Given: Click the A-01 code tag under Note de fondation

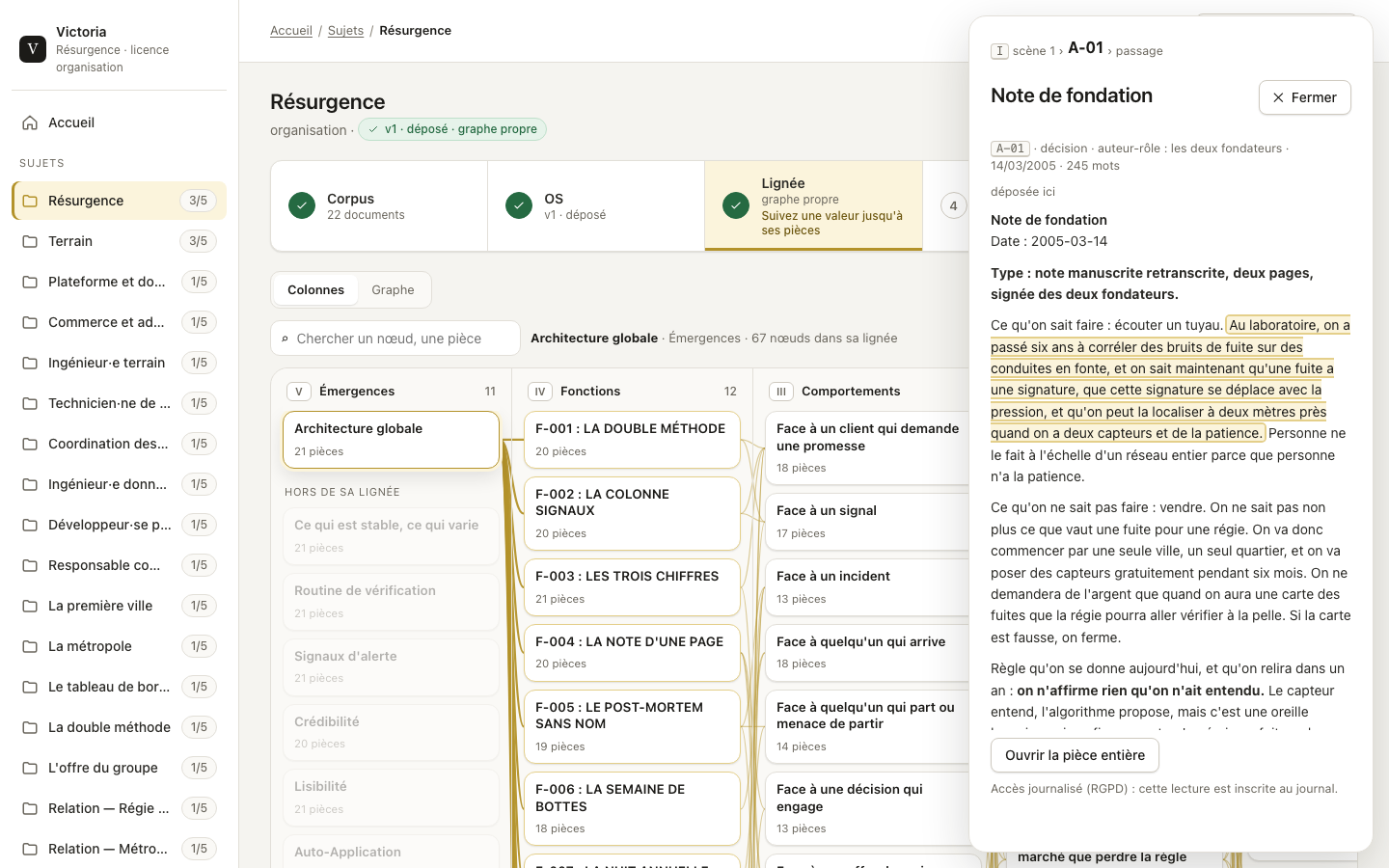Looking at the screenshot, I should [1010, 149].
